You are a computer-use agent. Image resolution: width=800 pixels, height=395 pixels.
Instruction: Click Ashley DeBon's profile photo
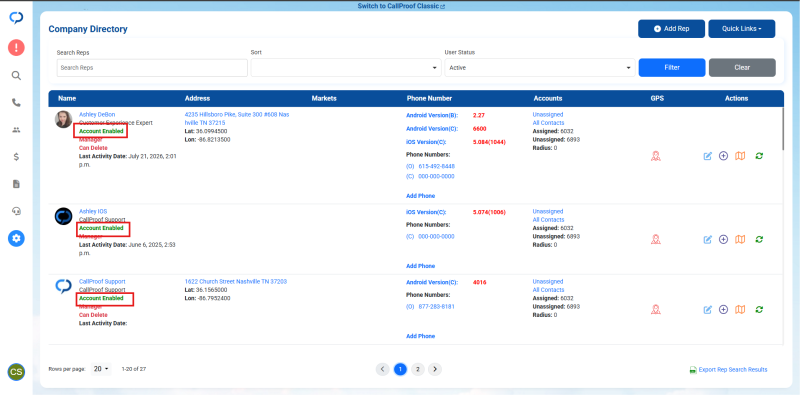point(63,119)
